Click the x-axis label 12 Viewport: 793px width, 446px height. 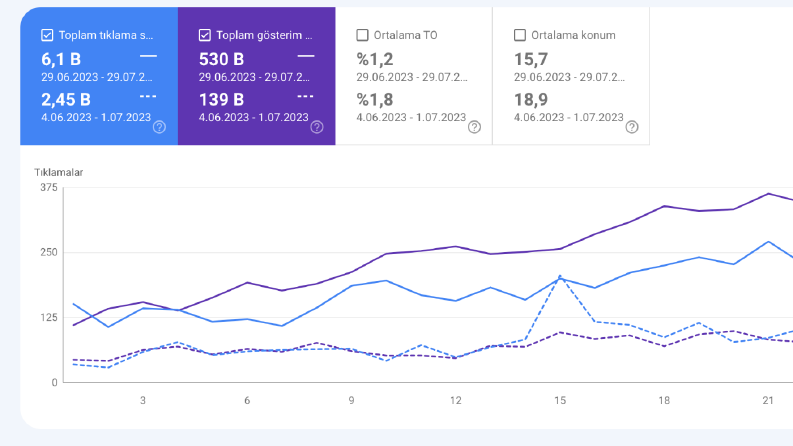pyautogui.click(x=456, y=400)
